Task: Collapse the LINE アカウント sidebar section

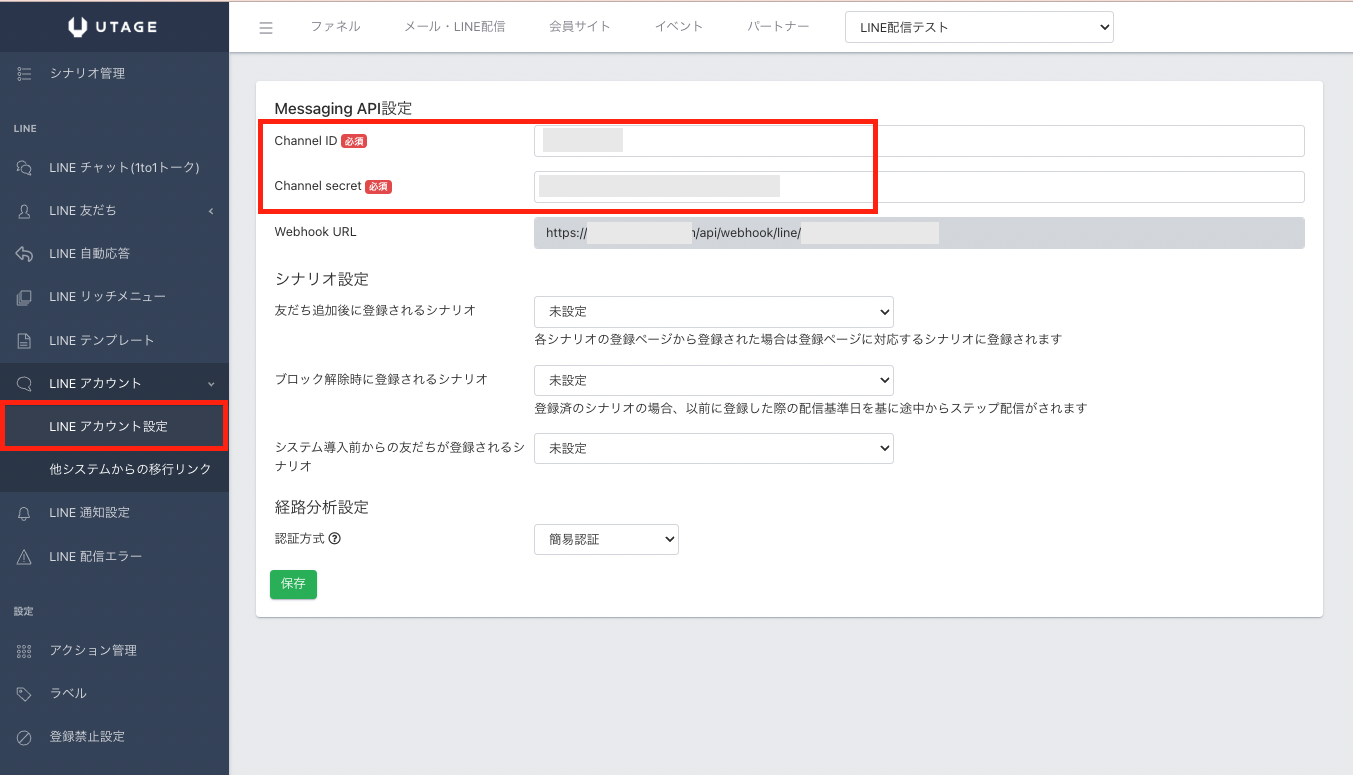Action: pos(211,384)
